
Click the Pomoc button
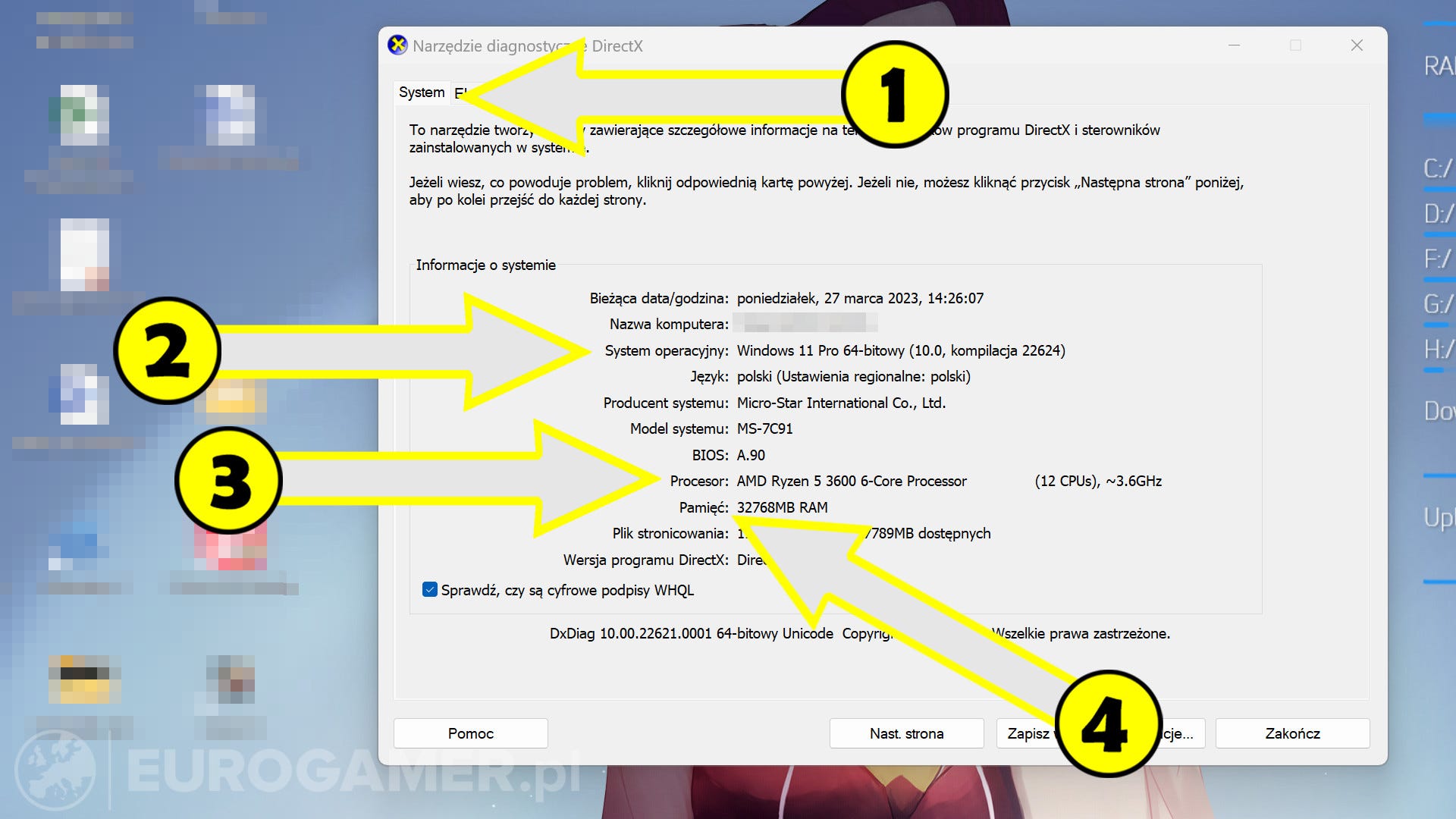coord(470,733)
